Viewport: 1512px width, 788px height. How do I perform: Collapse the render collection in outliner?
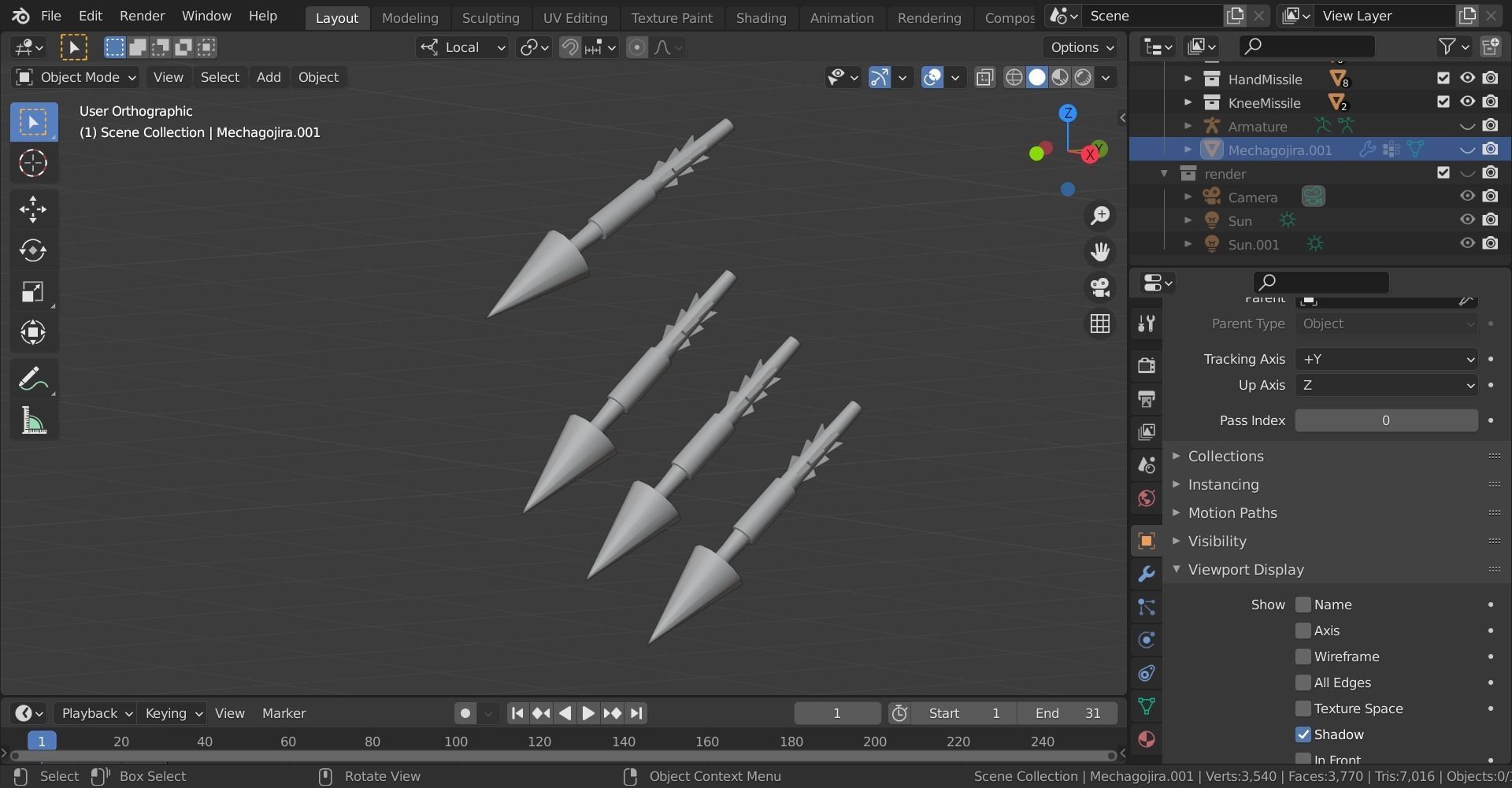[x=1165, y=173]
